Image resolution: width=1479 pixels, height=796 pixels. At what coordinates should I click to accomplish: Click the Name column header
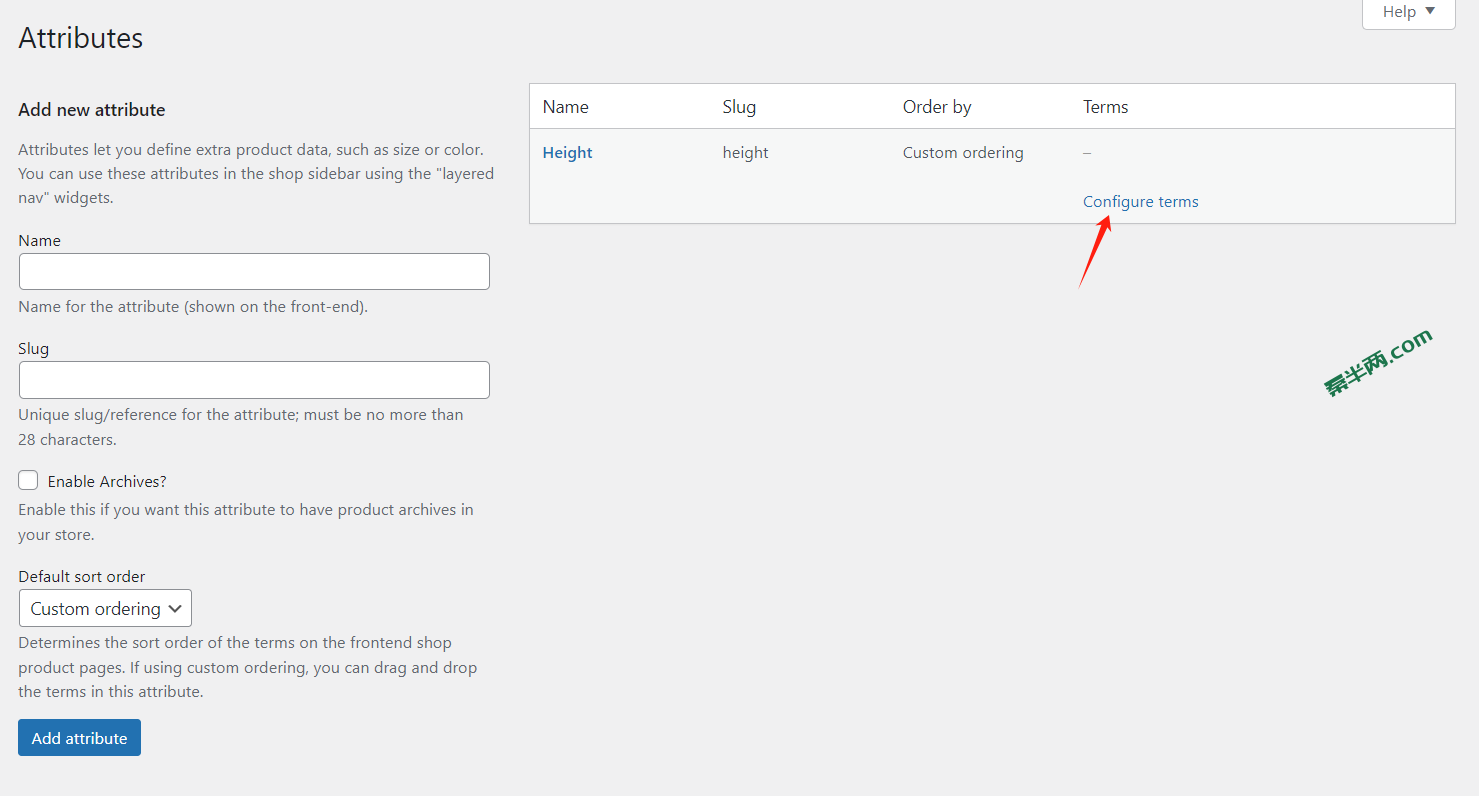coord(565,107)
